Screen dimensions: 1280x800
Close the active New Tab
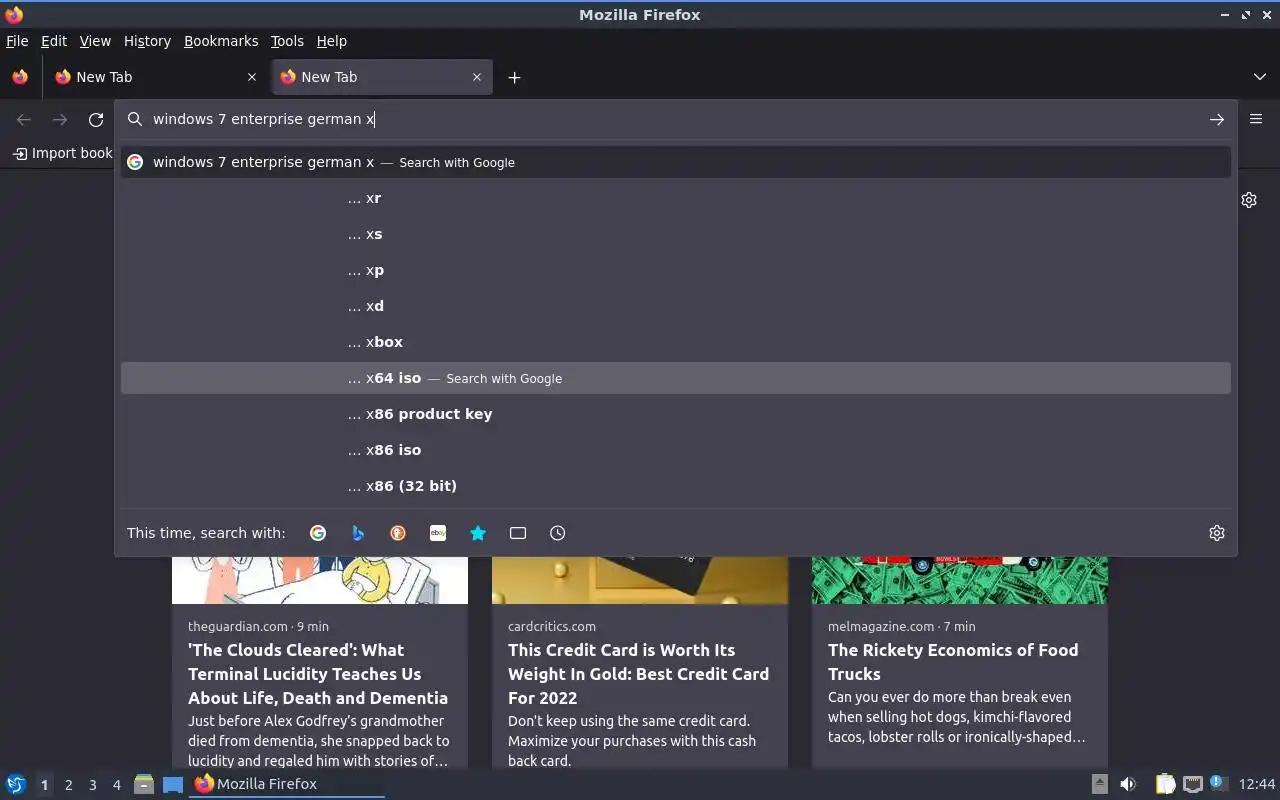477,77
